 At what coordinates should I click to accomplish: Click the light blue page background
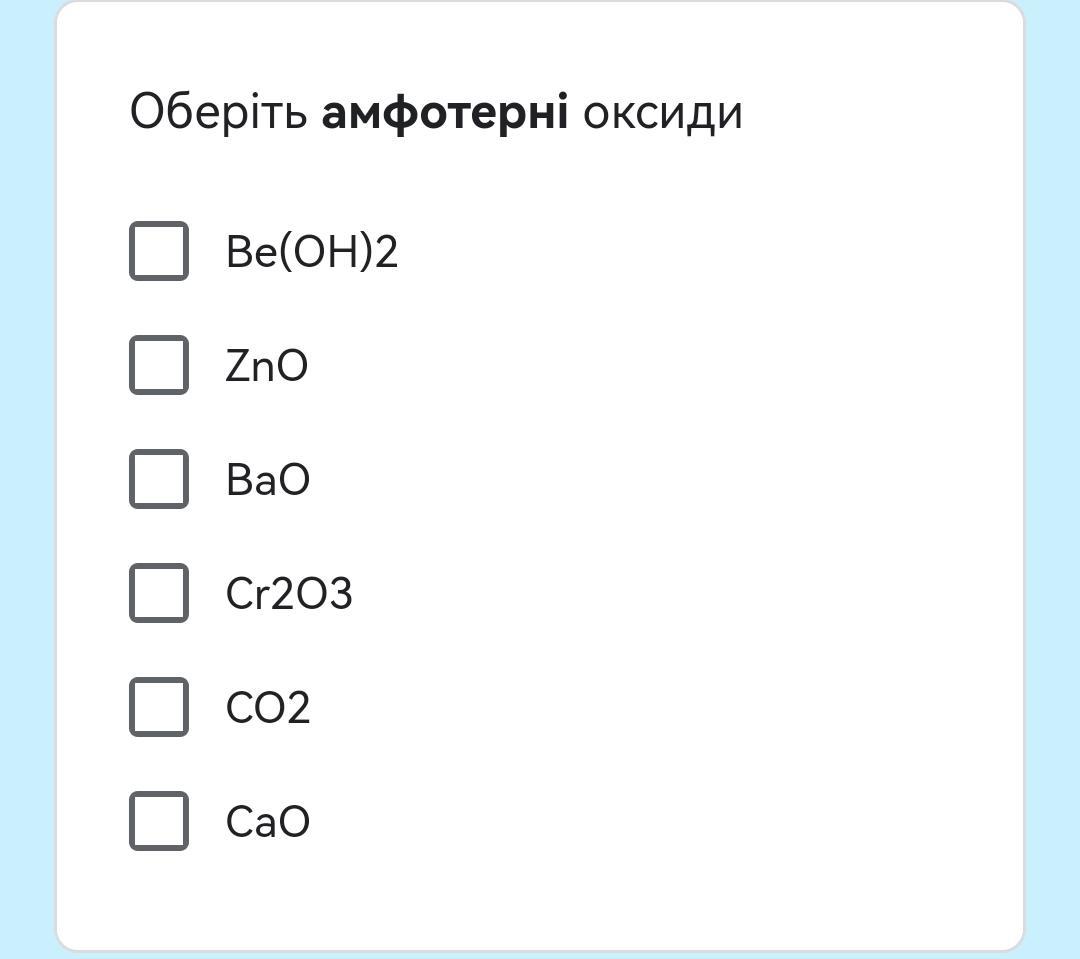click(x=1052, y=480)
